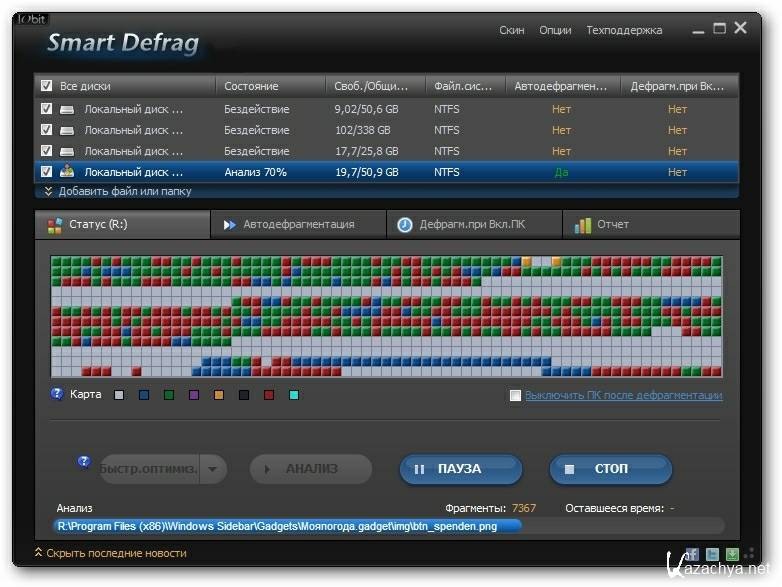The width and height of the screenshot is (782, 587).
Task: Uncheck the 17,7/25,8 GB disk checkbox
Action: click(x=46, y=151)
